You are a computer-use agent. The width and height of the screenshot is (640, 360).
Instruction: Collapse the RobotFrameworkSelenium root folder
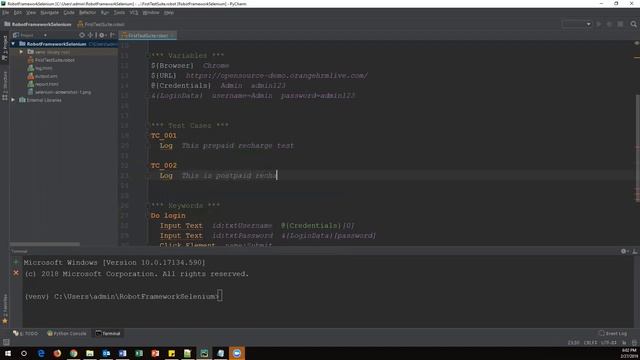13,44
